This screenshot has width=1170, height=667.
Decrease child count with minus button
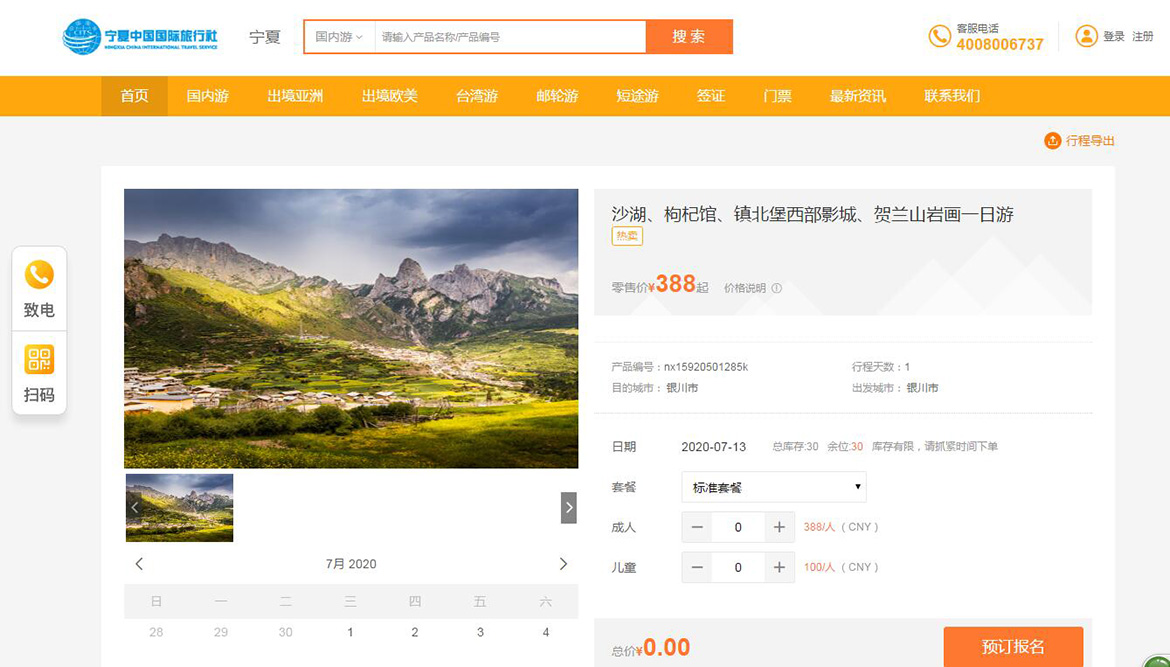coord(697,567)
